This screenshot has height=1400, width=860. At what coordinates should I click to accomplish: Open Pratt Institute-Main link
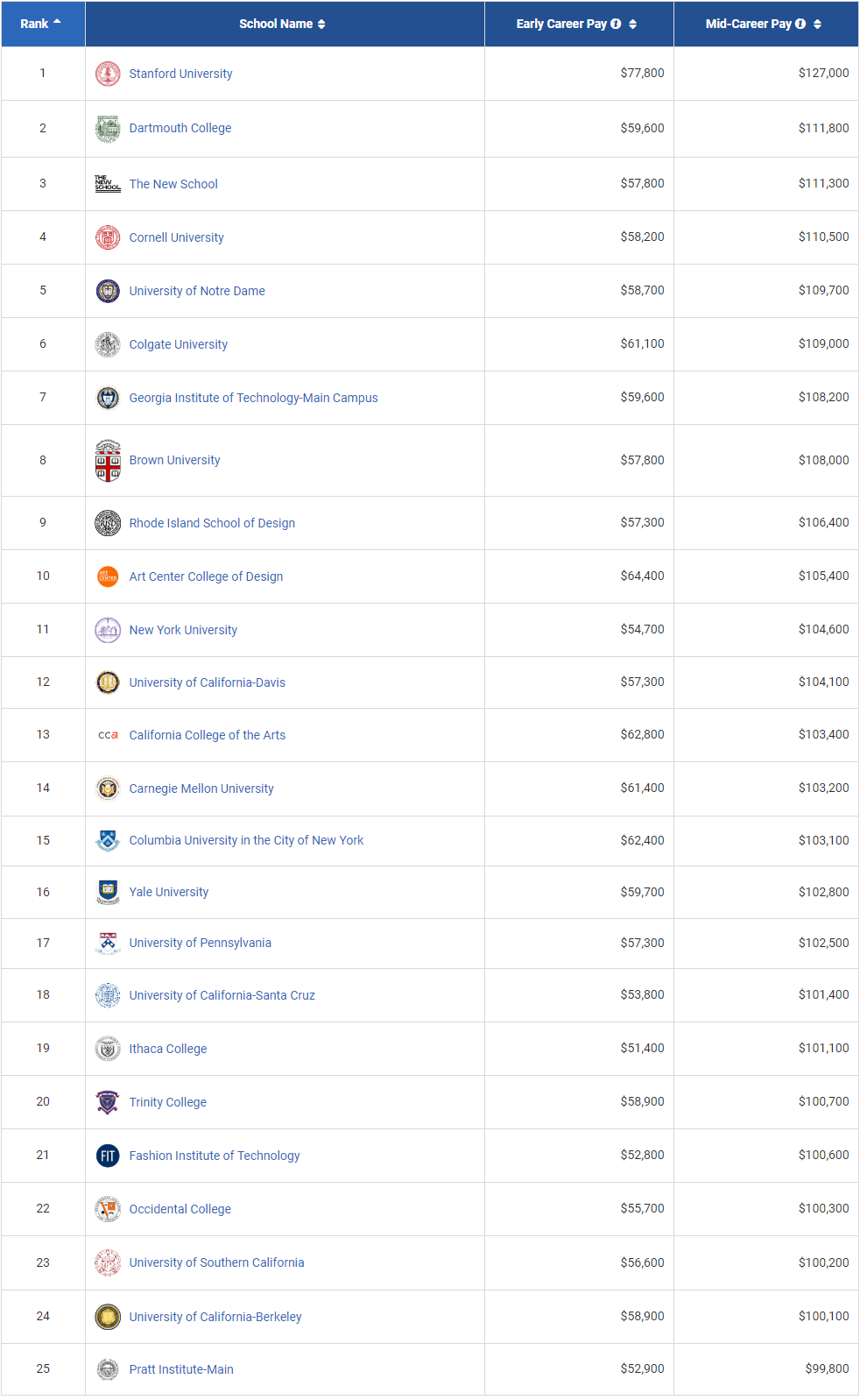pyautogui.click(x=181, y=1369)
